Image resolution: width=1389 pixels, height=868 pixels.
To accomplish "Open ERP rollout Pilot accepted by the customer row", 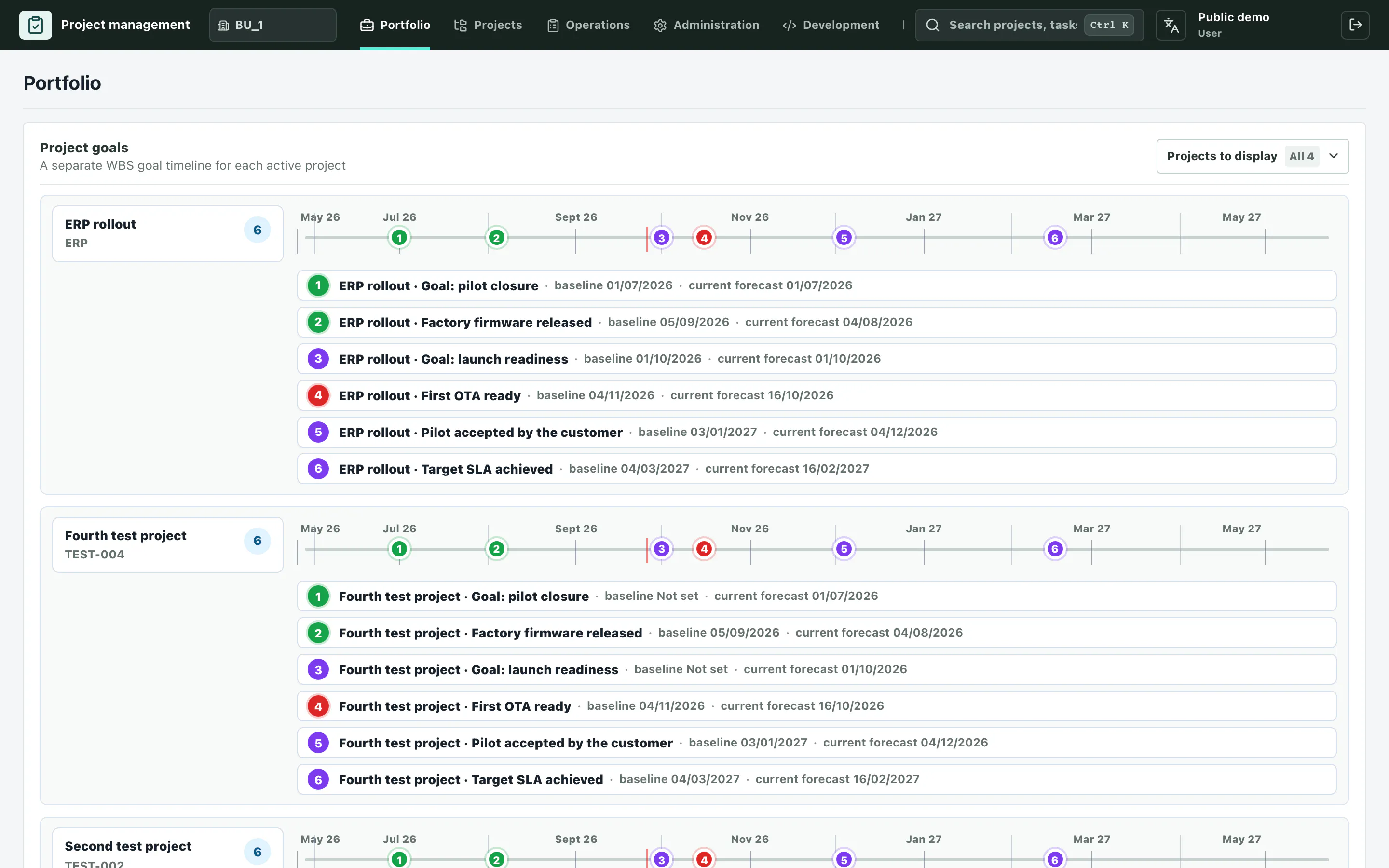I will [816, 432].
